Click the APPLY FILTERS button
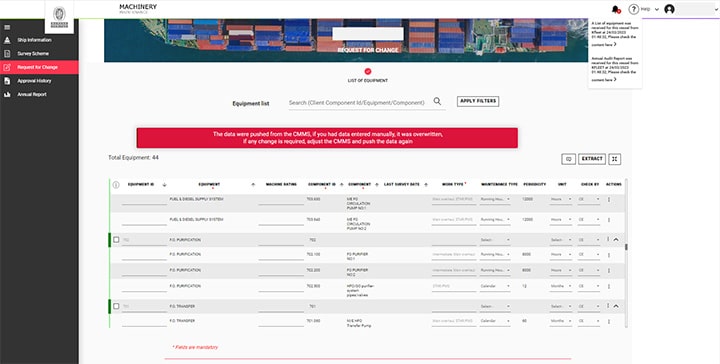 point(478,101)
